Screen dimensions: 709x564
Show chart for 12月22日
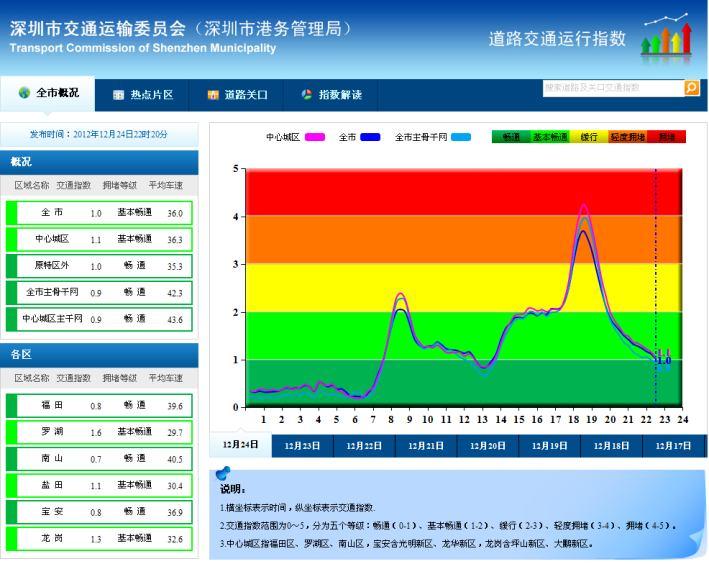[x=364, y=446]
